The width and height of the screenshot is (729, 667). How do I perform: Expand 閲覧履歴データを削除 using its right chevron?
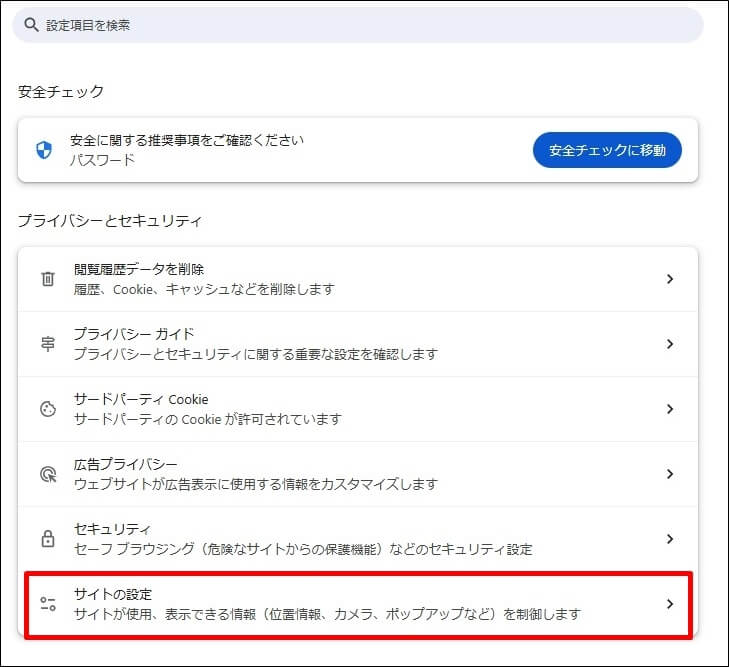coord(670,279)
